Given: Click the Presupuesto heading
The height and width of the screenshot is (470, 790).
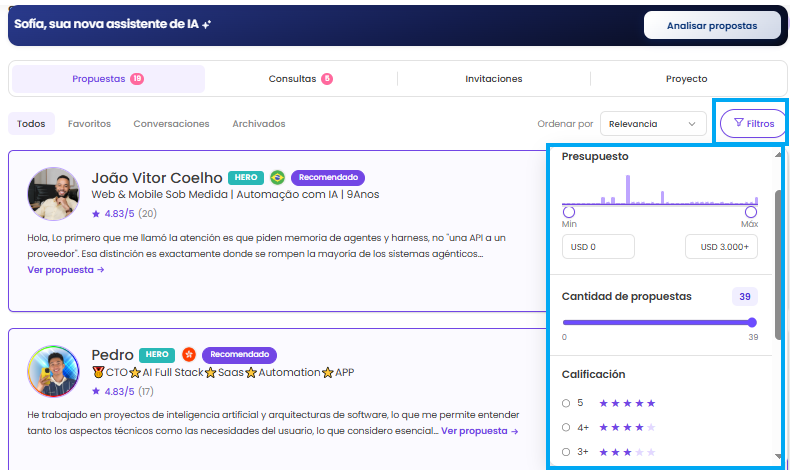Looking at the screenshot, I should click(595, 156).
